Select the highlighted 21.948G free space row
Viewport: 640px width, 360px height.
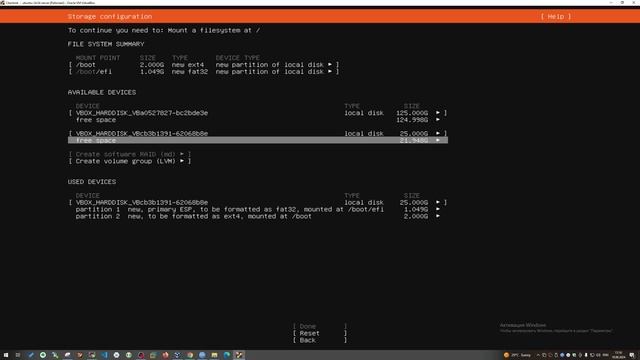(x=258, y=140)
